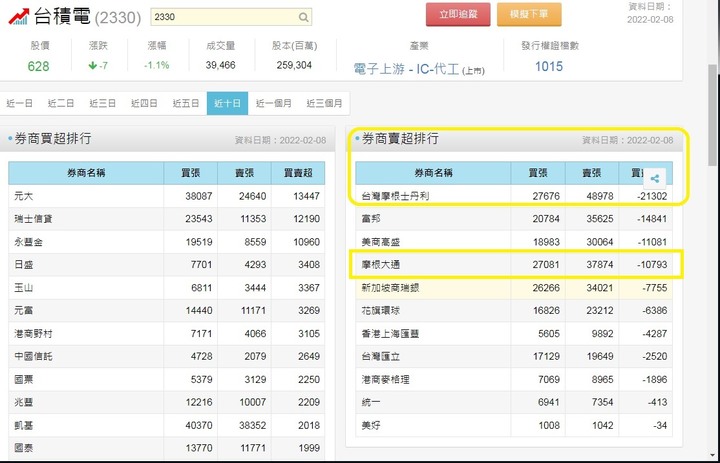
Task: Click 券商名稱 header in buy ranking table
Action: (x=86, y=173)
